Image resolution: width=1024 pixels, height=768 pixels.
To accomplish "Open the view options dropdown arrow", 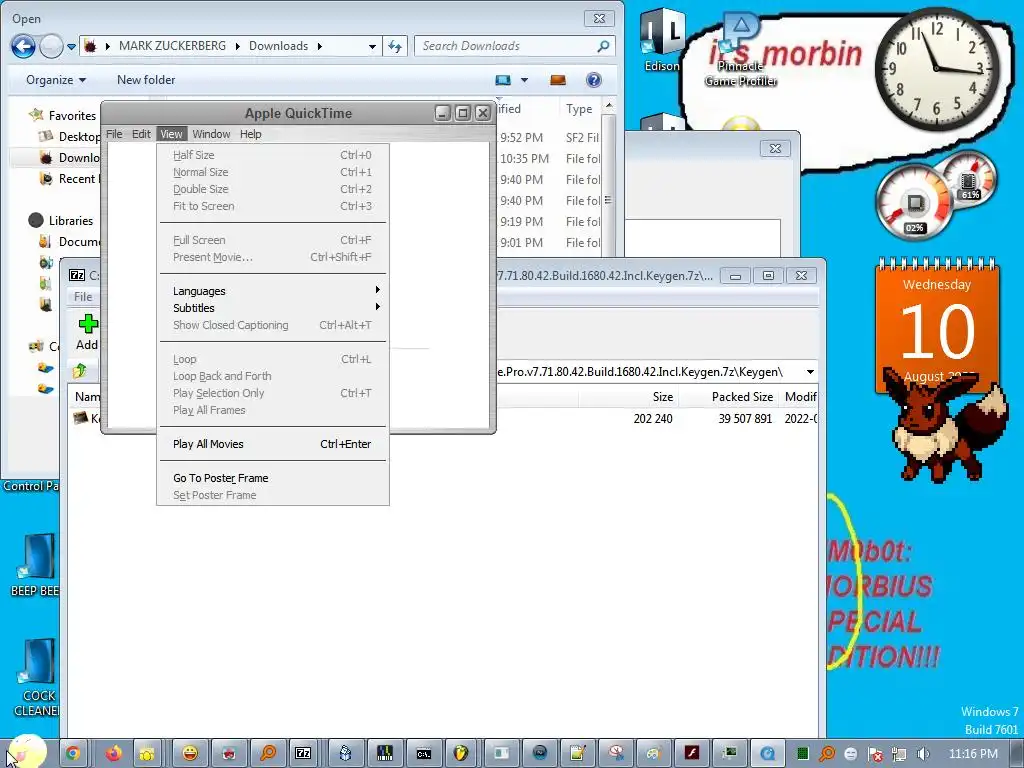I will click(x=524, y=80).
